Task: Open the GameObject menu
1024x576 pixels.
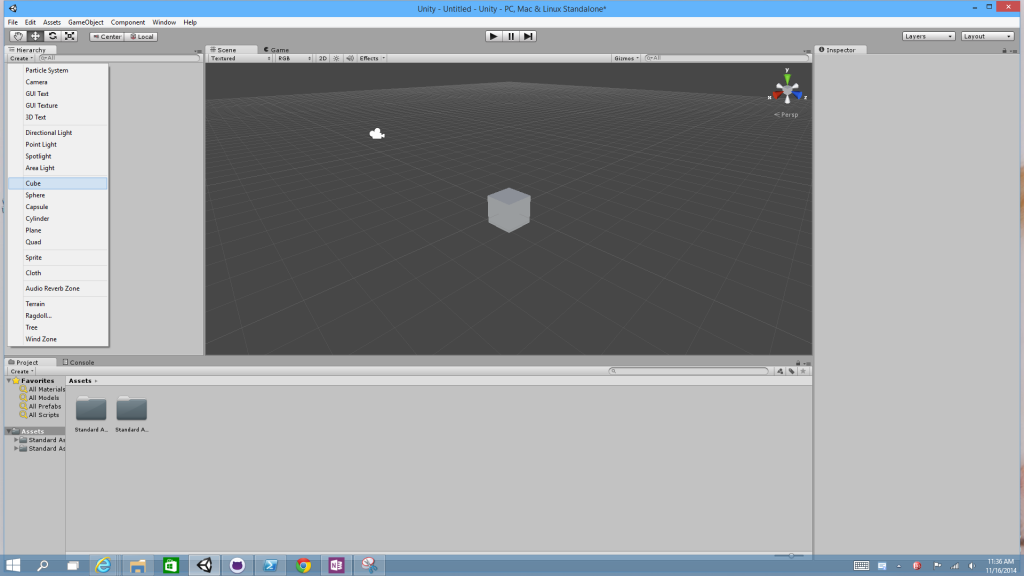Action: (86, 22)
